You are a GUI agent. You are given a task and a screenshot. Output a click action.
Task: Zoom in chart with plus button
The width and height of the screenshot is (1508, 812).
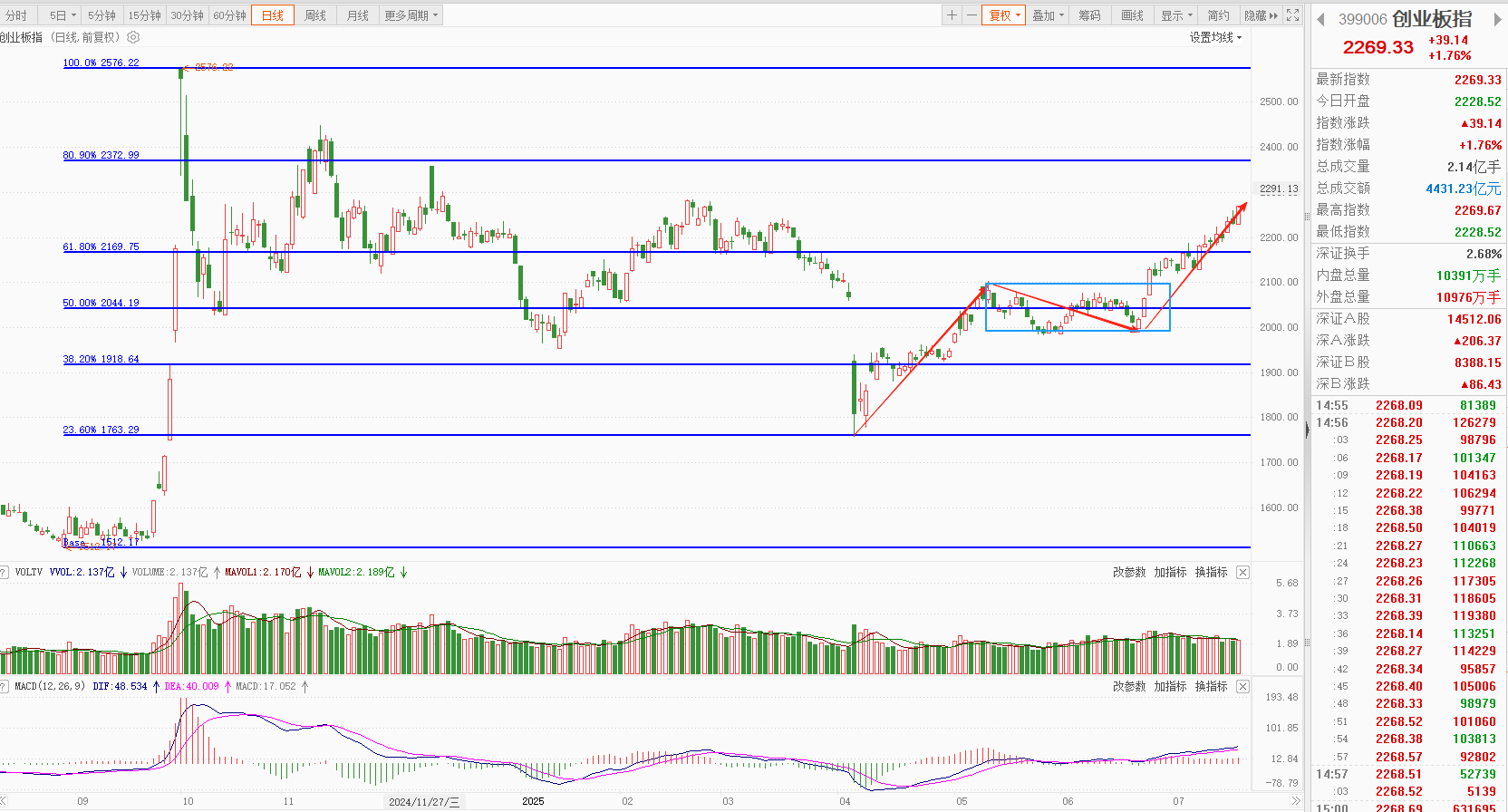pyautogui.click(x=952, y=15)
